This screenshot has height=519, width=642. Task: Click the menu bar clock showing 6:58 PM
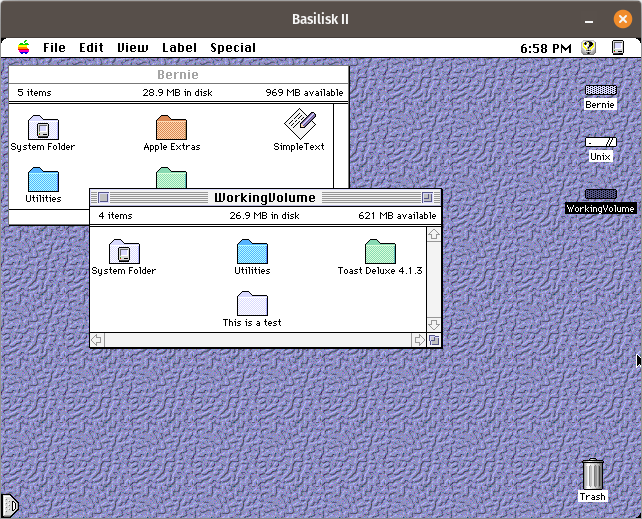coord(545,48)
